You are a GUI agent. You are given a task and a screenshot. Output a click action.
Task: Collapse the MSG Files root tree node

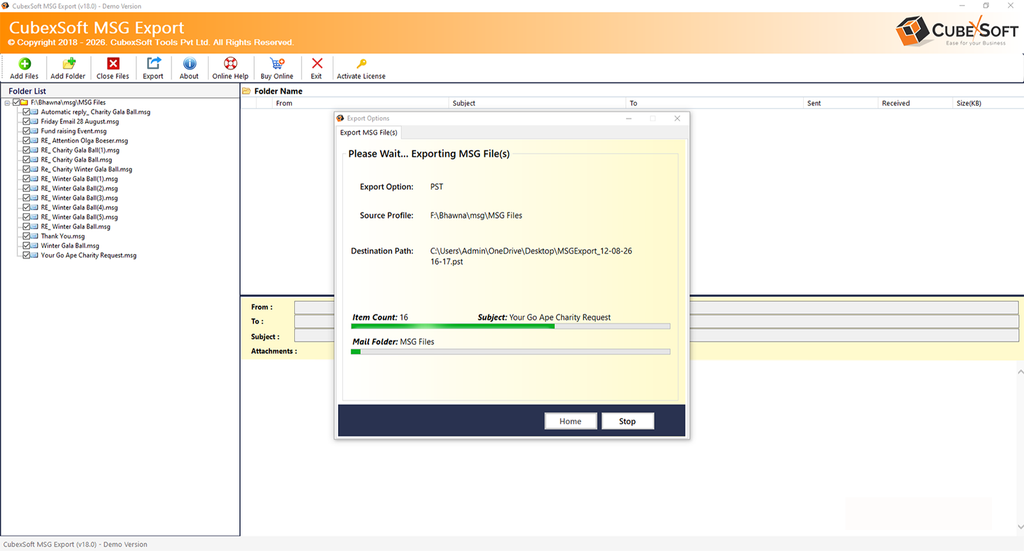(x=7, y=103)
